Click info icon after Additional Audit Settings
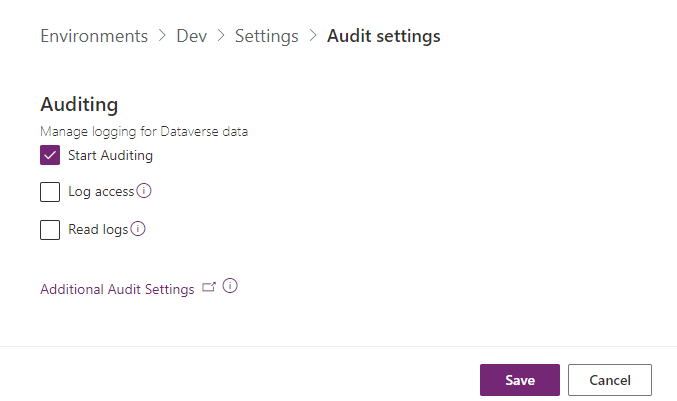Viewport: 677px width, 401px height. tap(230, 286)
